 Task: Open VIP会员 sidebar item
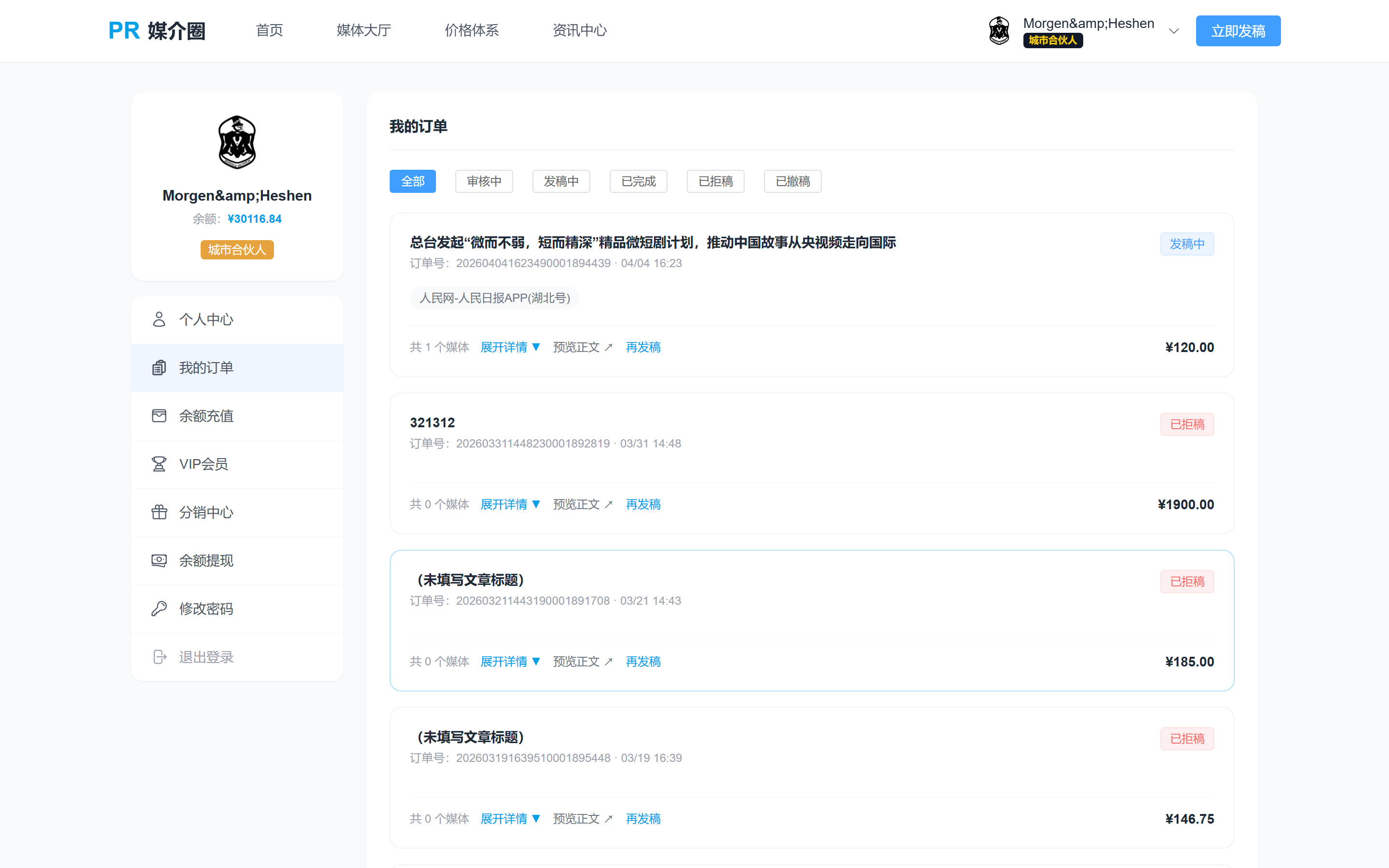click(237, 464)
